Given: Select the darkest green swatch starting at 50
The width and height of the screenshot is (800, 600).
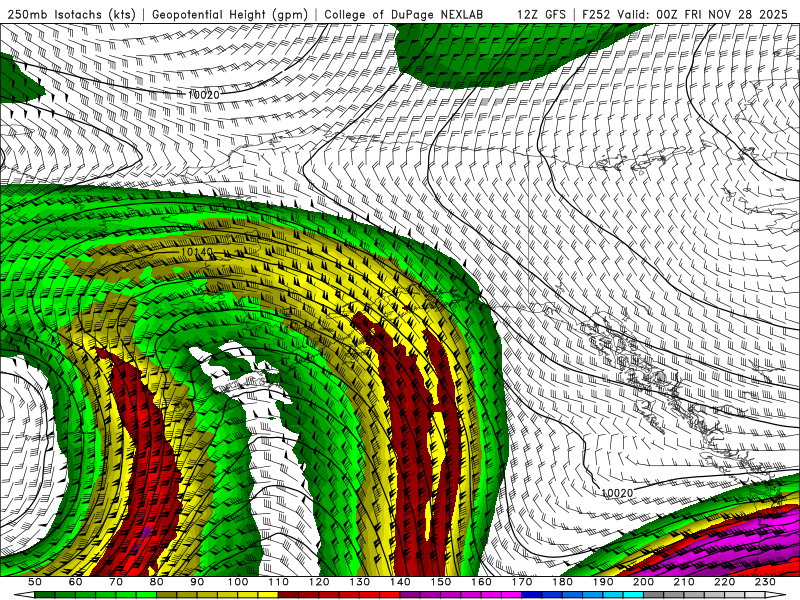Looking at the screenshot, I should pyautogui.click(x=45, y=595).
